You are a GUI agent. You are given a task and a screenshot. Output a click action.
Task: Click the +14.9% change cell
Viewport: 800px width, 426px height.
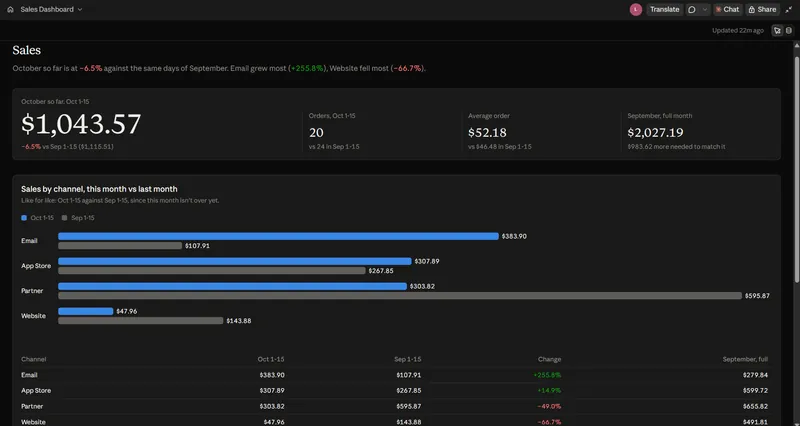pyautogui.click(x=549, y=391)
